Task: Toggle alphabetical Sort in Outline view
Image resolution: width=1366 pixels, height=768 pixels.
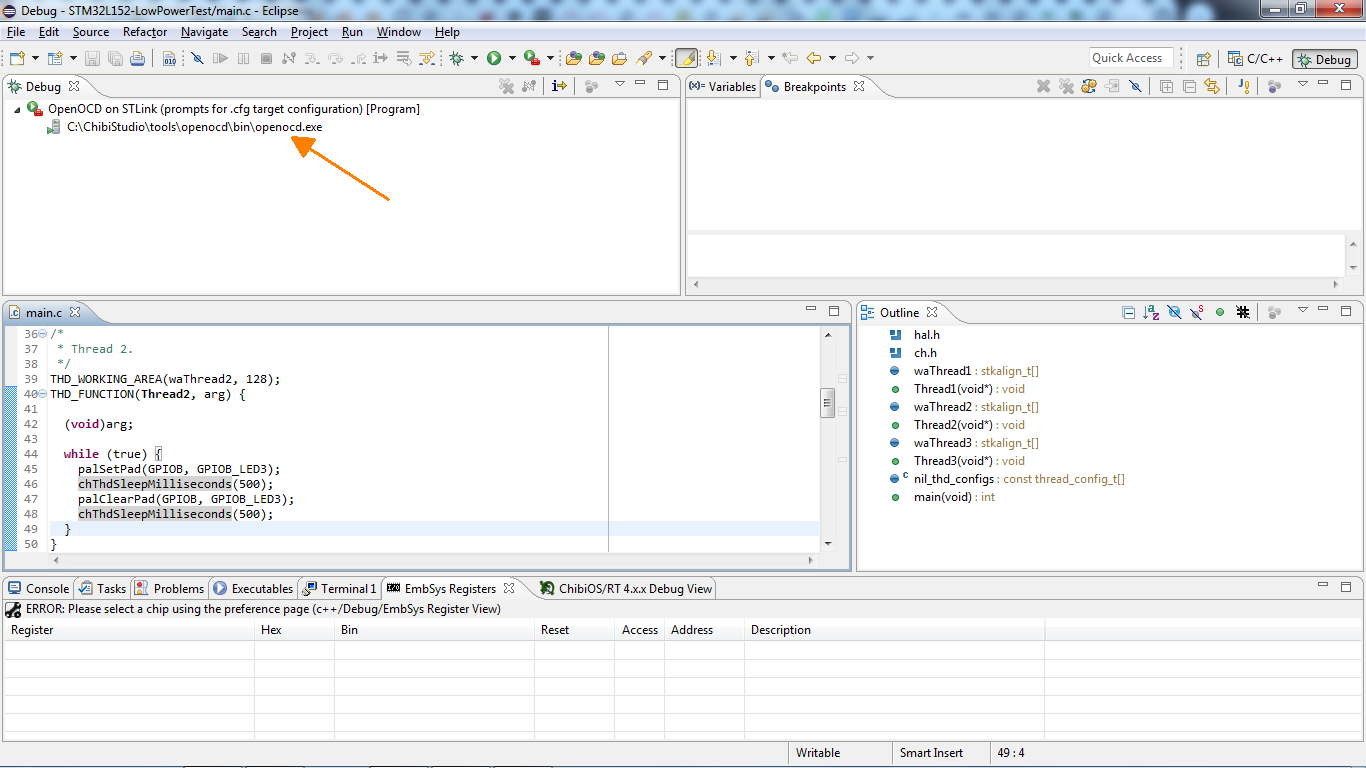Action: point(1151,313)
